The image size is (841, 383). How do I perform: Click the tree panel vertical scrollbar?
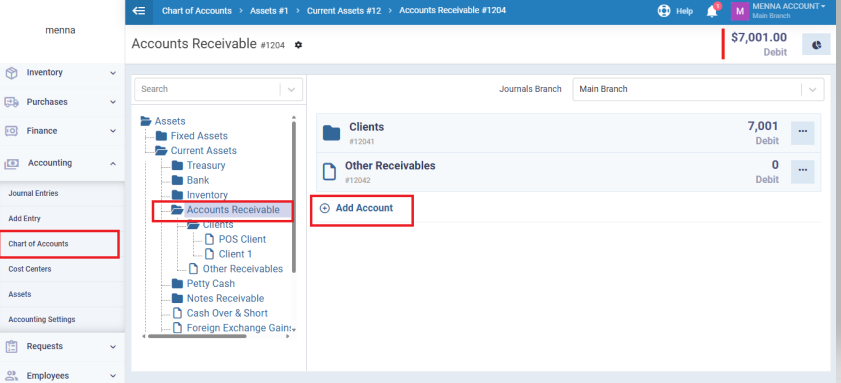tap(294, 196)
